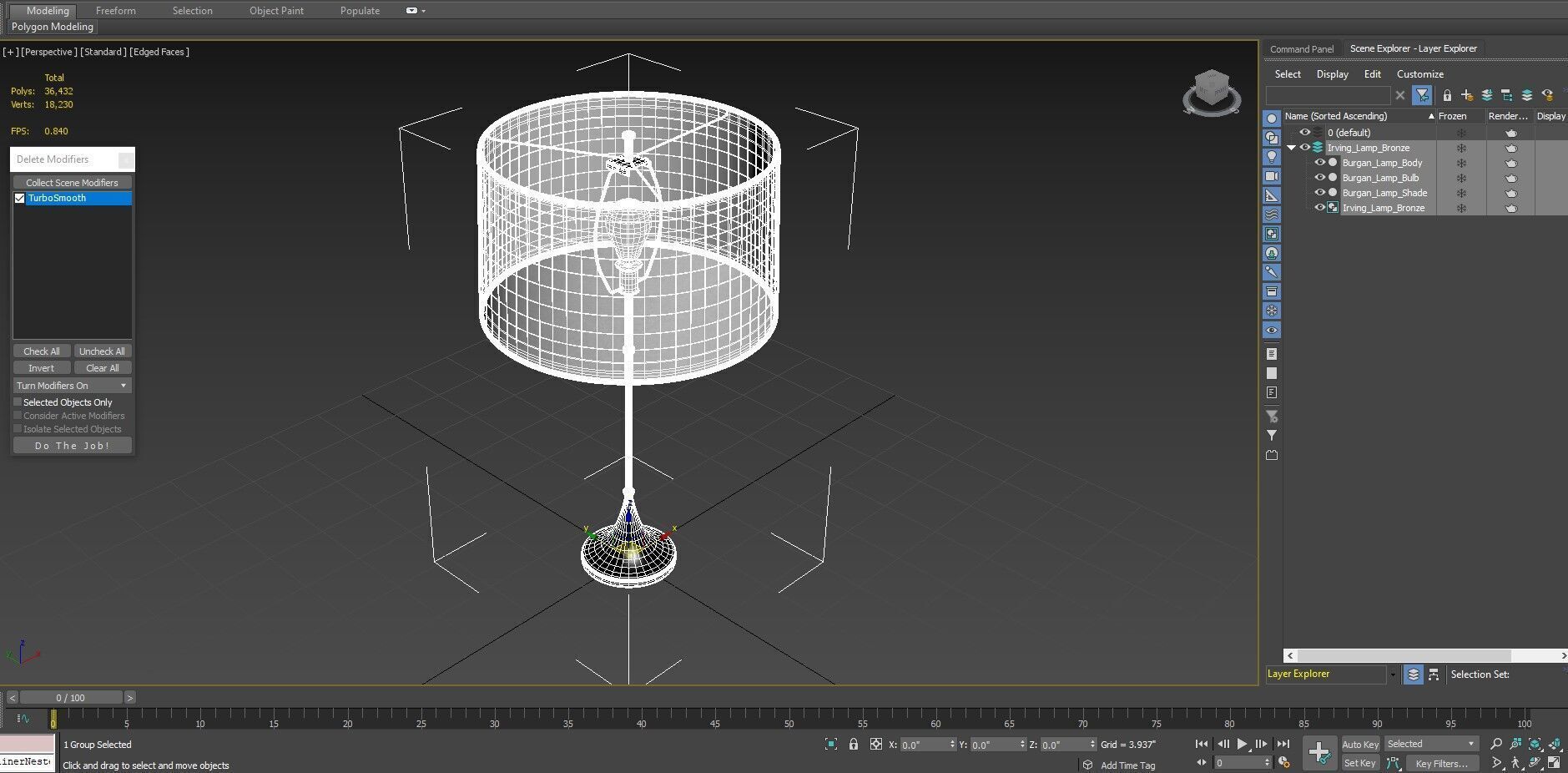This screenshot has height=773, width=1568.
Task: Hide Burgan_Lamp_Body using its eye icon
Action: coord(1319,163)
